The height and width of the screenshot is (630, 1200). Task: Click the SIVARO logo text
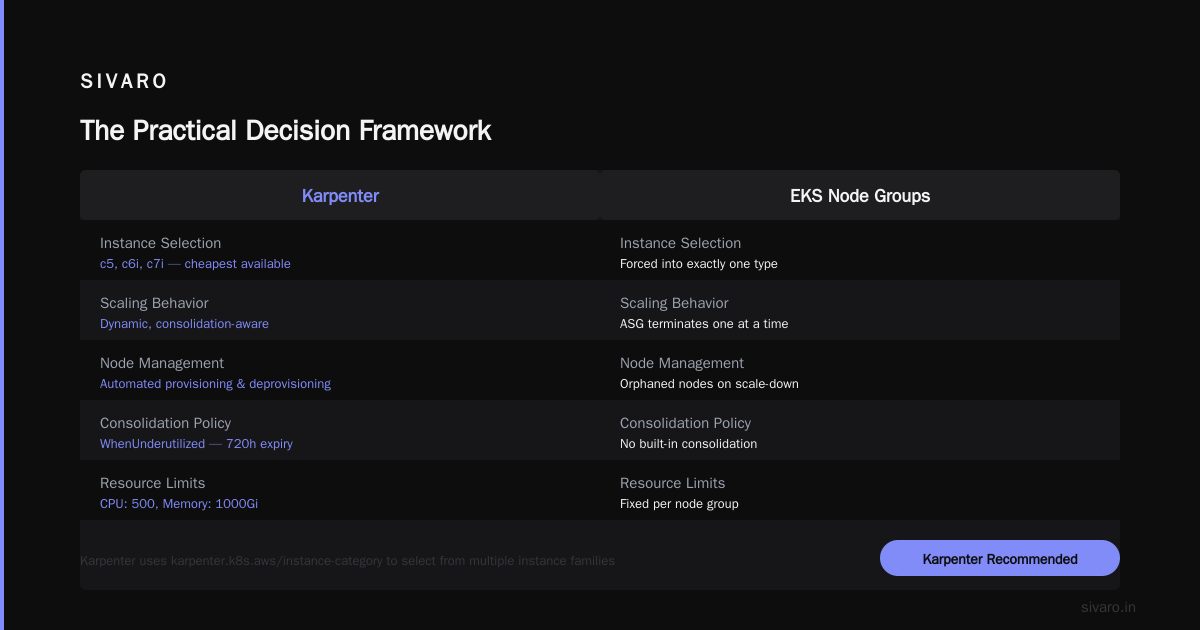[124, 82]
